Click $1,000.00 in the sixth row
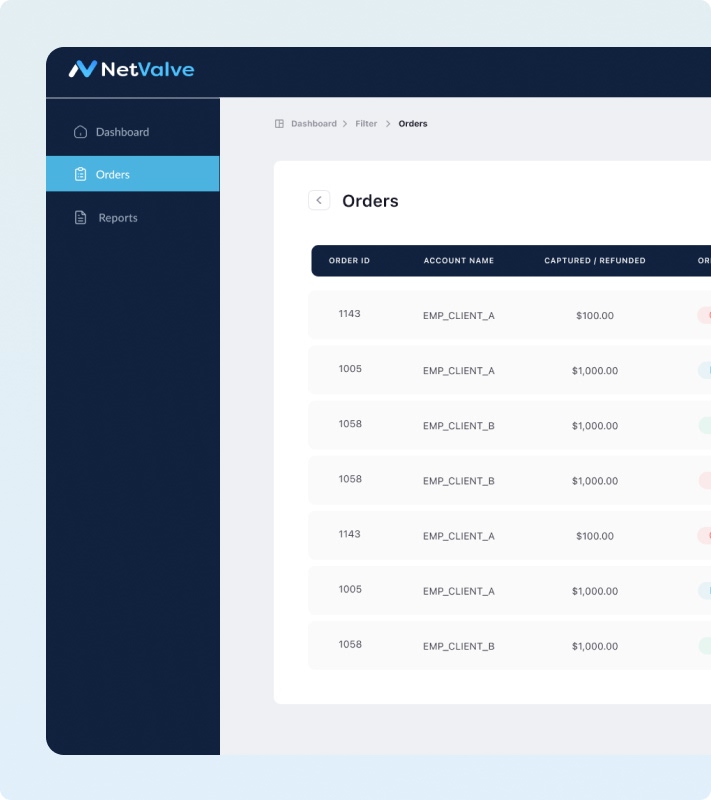Viewport: 711px width, 800px height. click(x=595, y=591)
